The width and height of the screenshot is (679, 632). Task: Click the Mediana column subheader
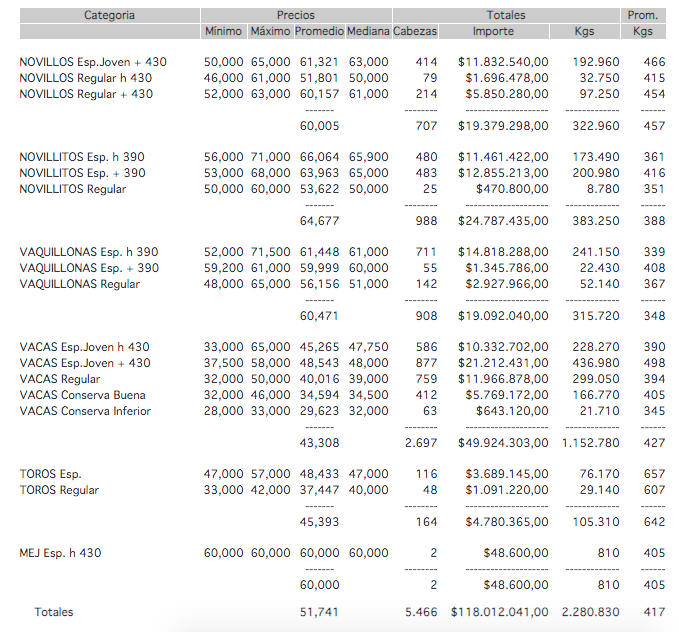click(x=367, y=32)
